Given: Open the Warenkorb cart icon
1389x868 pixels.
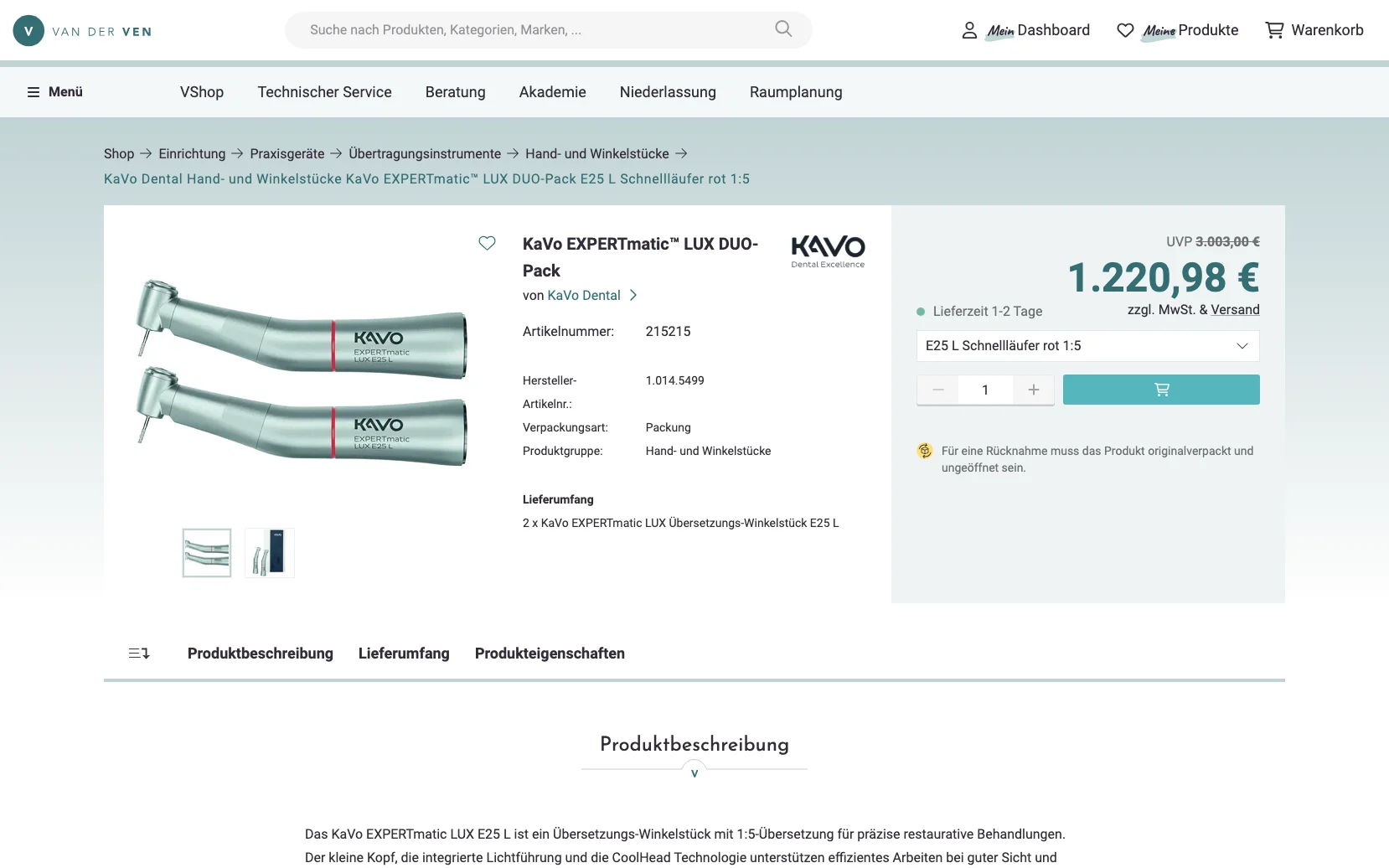Looking at the screenshot, I should (1274, 30).
